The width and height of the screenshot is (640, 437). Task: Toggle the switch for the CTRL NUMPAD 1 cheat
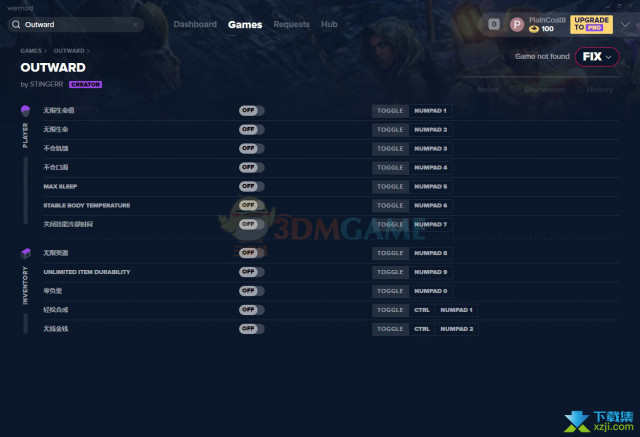(x=251, y=310)
